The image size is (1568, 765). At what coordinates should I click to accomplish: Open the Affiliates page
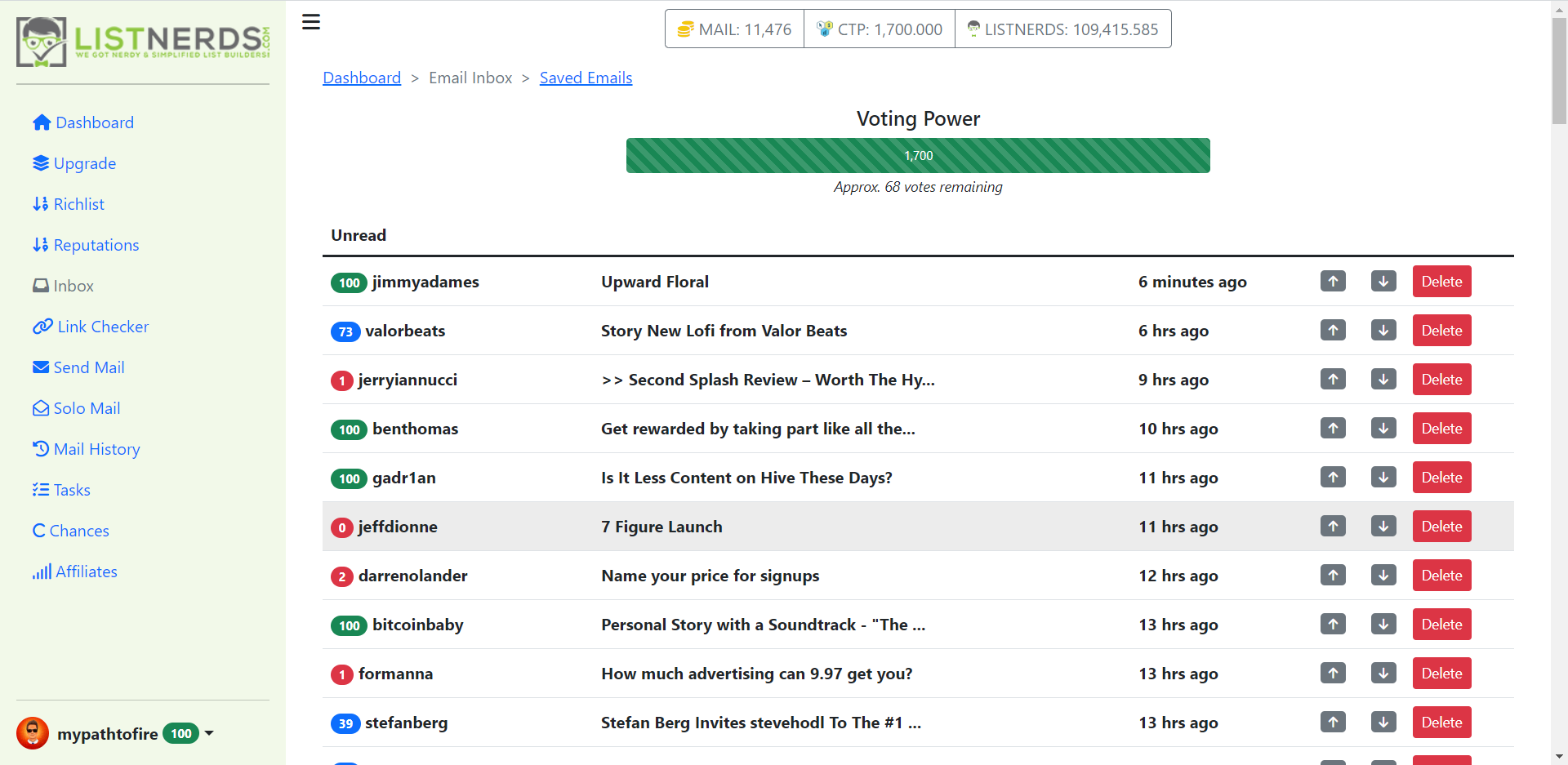(75, 572)
